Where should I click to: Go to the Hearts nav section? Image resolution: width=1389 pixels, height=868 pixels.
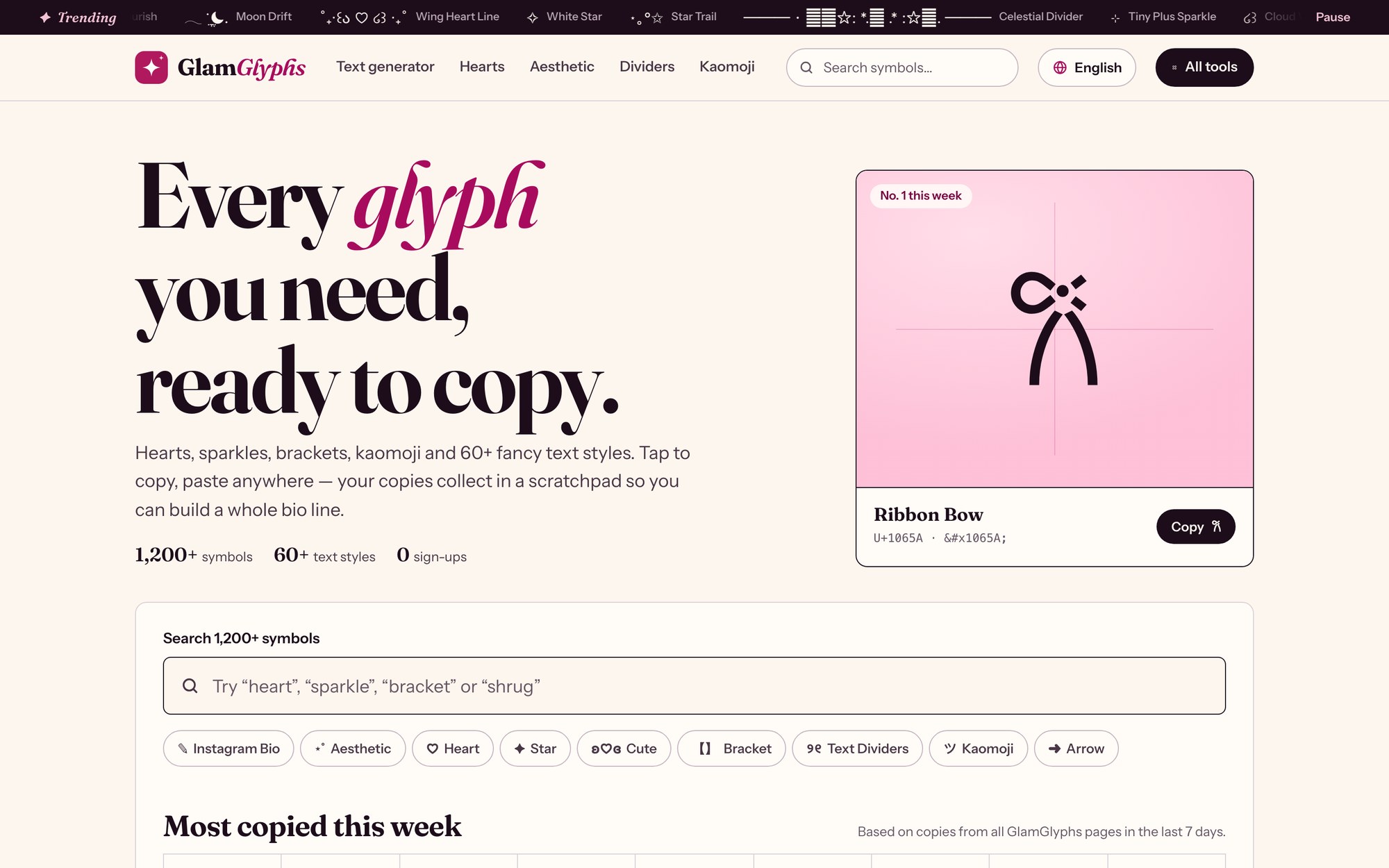482,67
